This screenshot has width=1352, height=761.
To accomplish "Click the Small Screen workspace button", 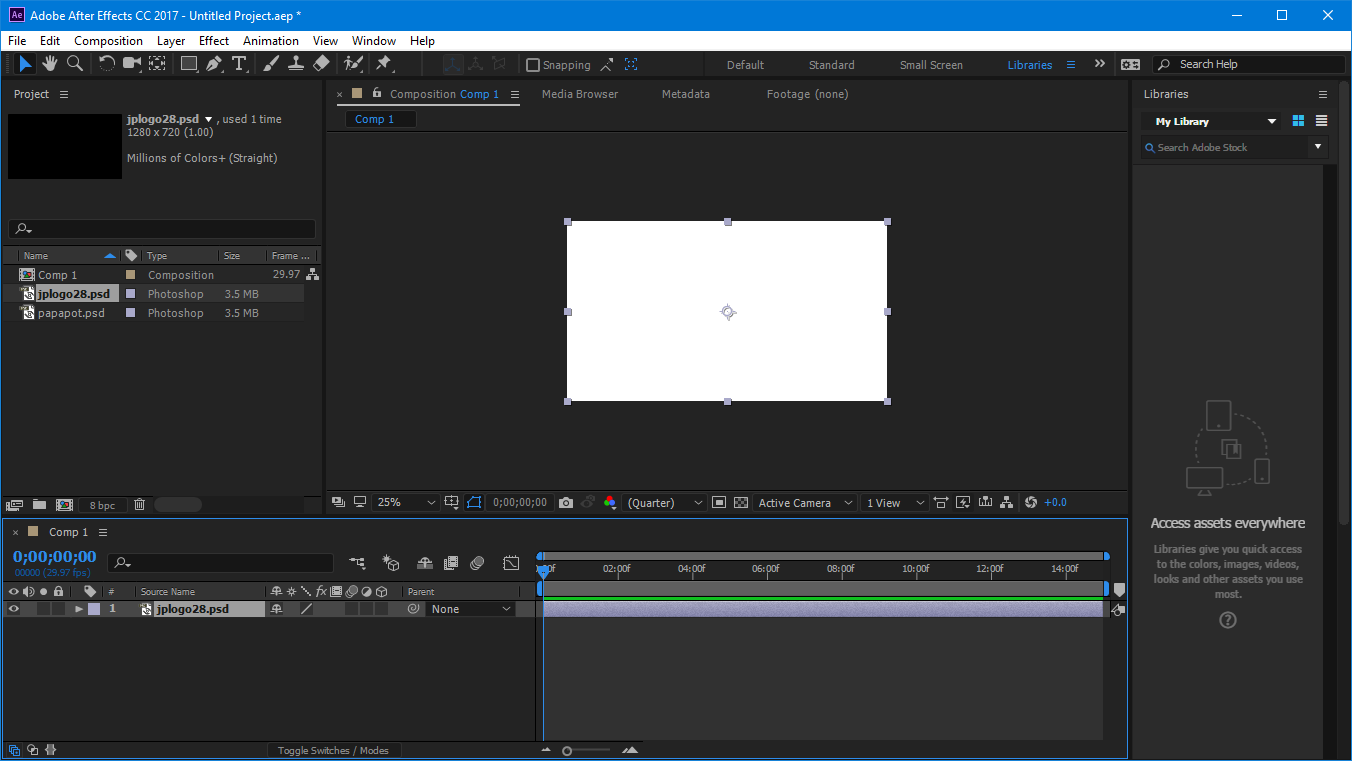I will point(930,64).
